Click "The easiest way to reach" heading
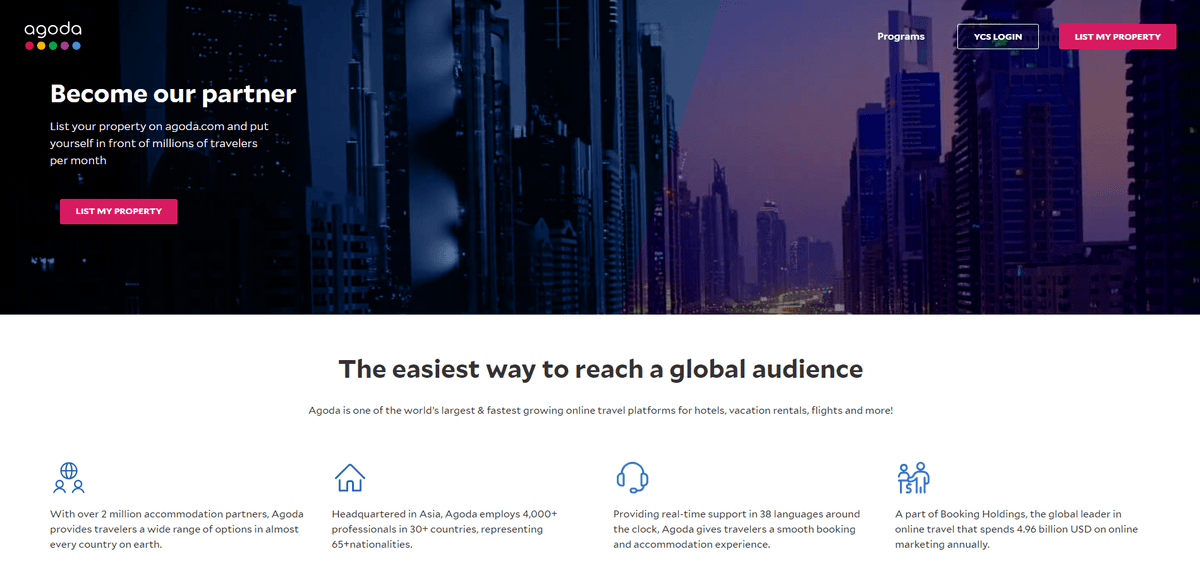 tap(600, 369)
